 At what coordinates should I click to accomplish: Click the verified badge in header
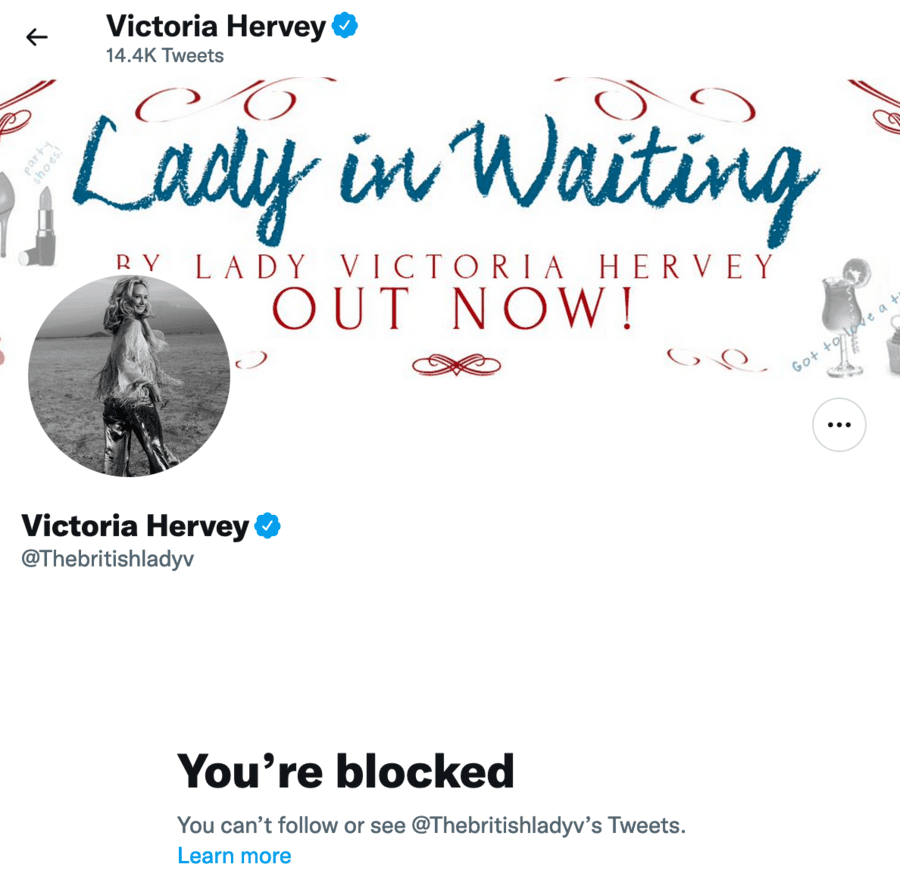tap(344, 25)
